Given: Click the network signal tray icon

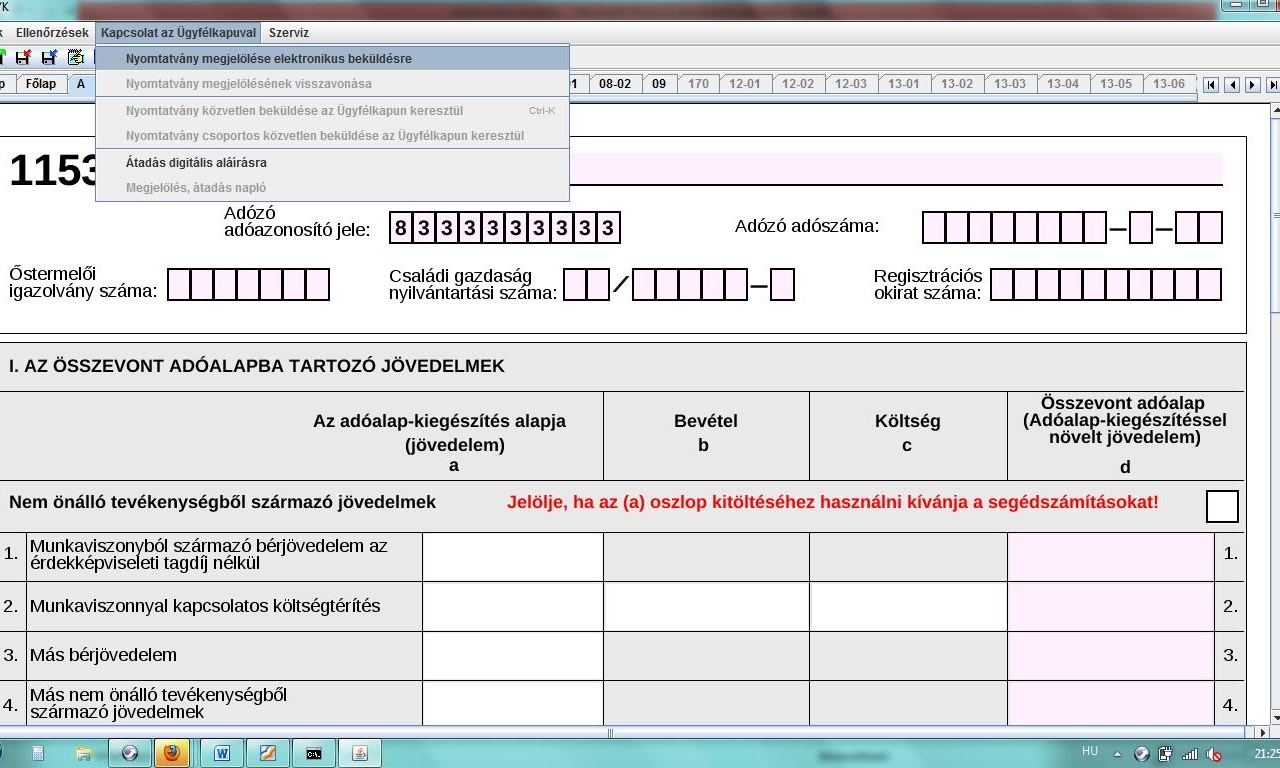Looking at the screenshot, I should 1190,754.
